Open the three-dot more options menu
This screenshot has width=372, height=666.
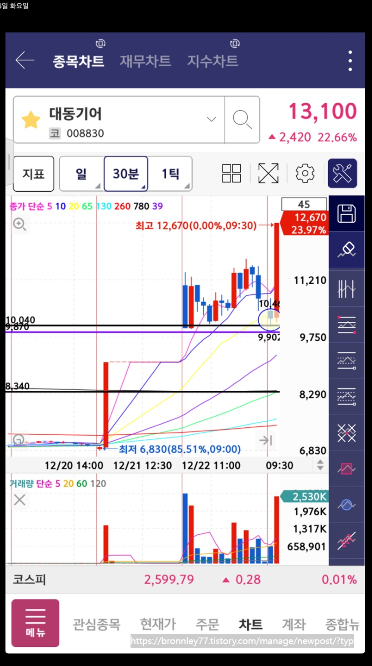(350, 61)
